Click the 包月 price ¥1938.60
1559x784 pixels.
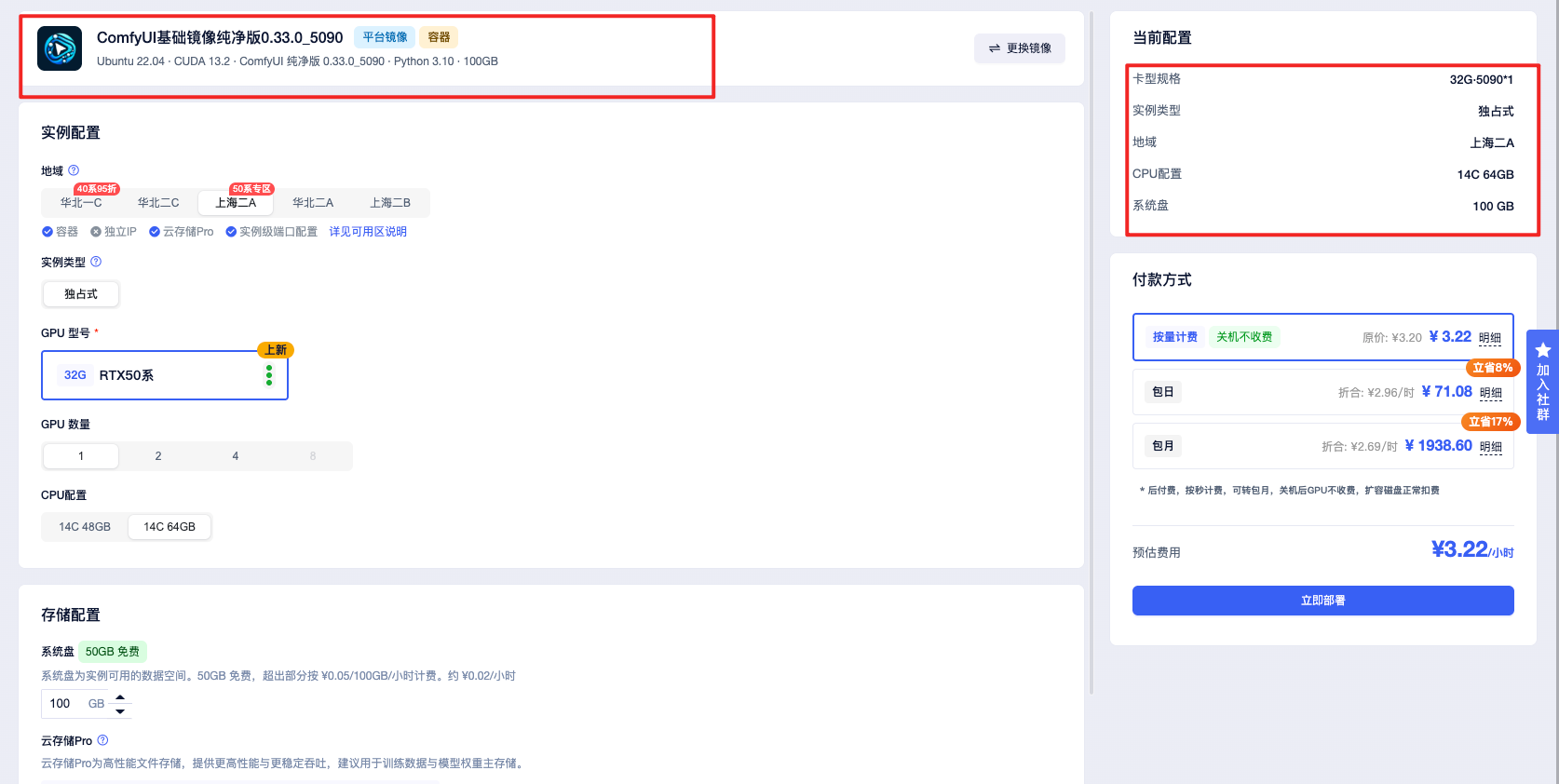point(1438,446)
